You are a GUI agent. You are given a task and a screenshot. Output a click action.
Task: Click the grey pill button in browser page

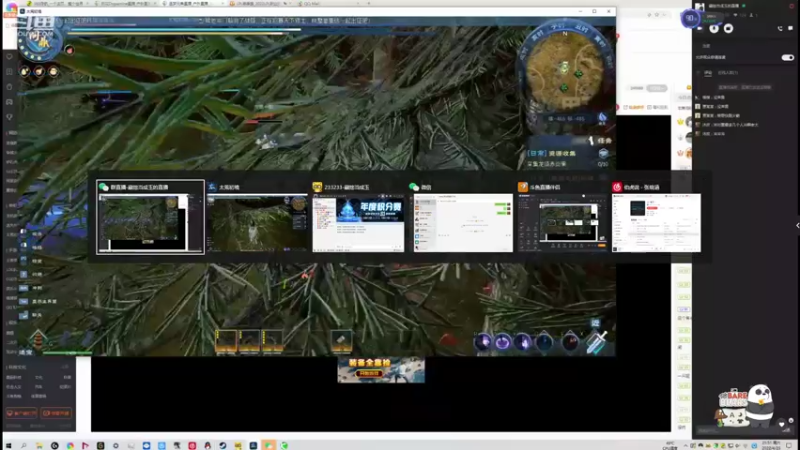[657, 88]
